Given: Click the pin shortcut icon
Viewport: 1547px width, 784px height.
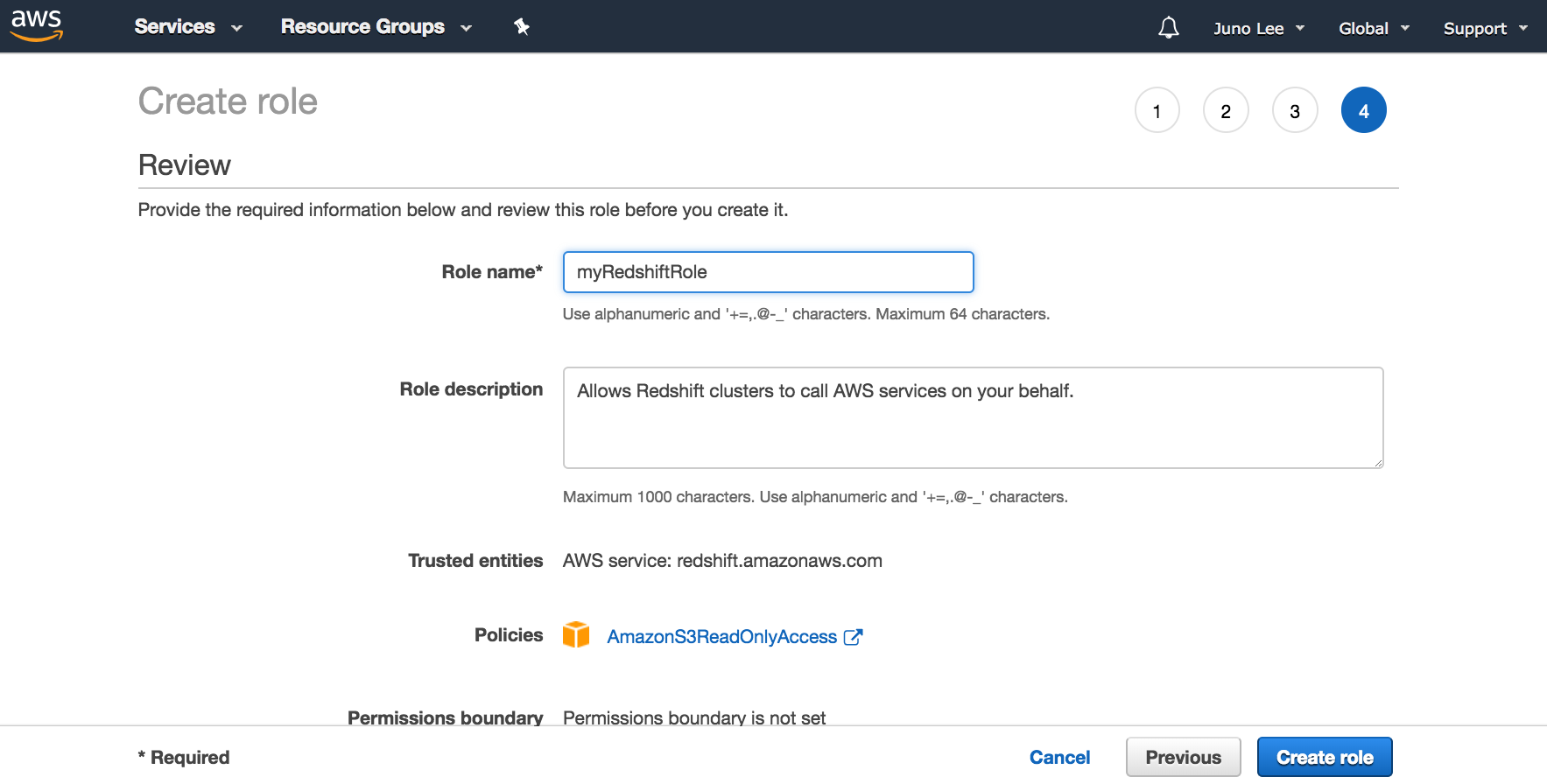Looking at the screenshot, I should (522, 27).
